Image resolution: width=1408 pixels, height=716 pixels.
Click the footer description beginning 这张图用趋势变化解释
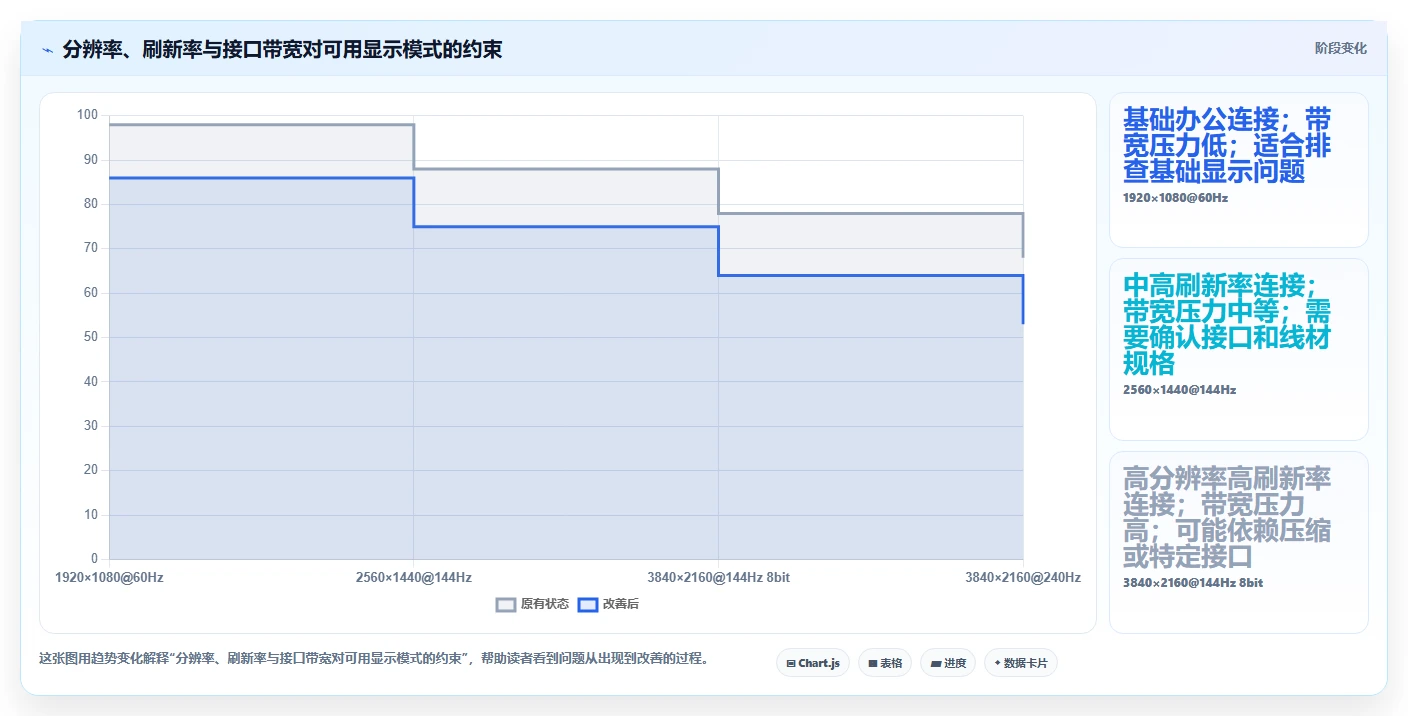point(373,659)
